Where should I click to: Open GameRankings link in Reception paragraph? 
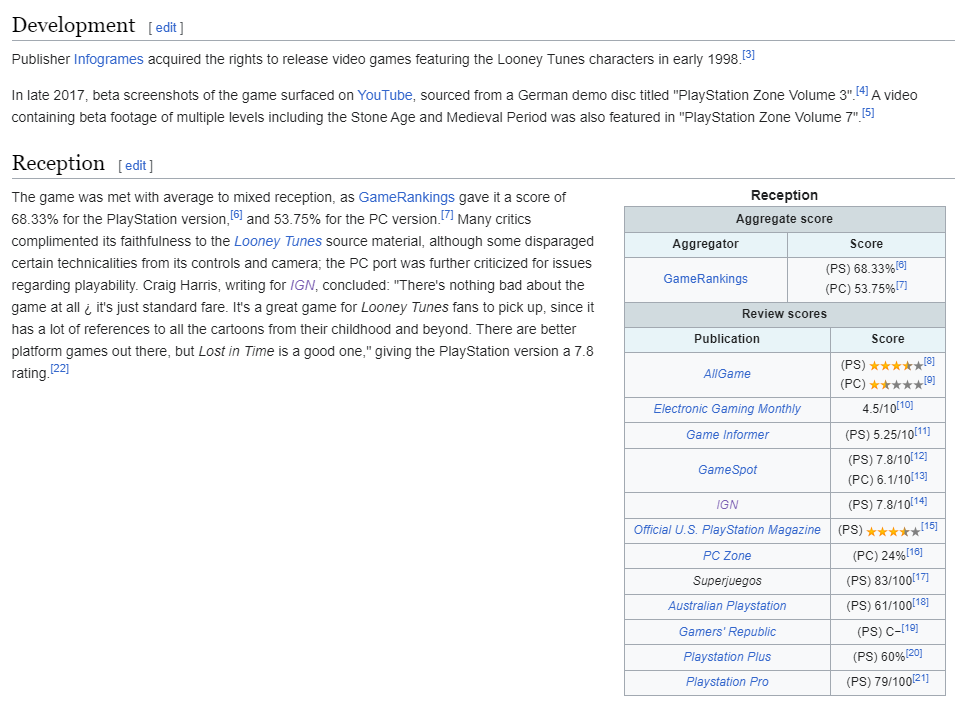click(406, 197)
